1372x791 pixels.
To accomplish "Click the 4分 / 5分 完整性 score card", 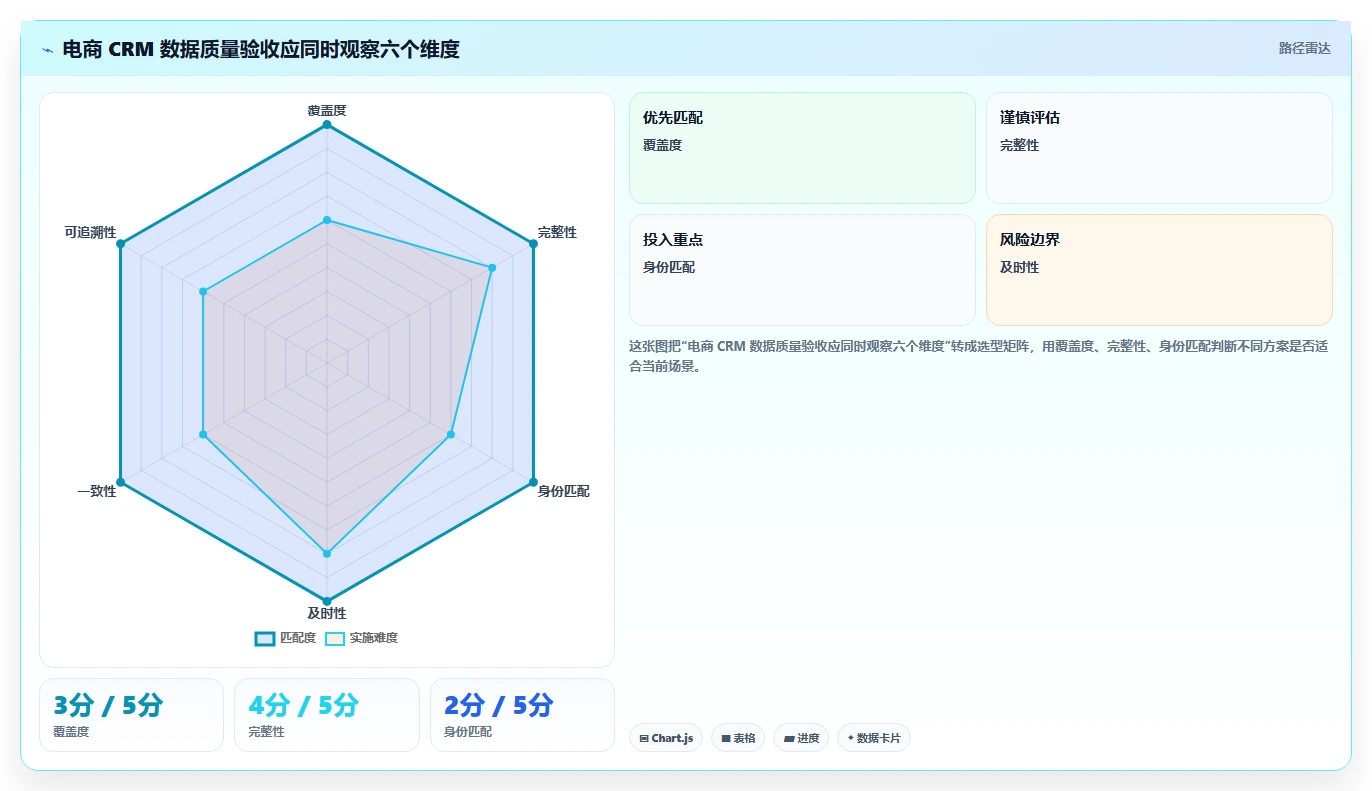I will click(x=326, y=715).
